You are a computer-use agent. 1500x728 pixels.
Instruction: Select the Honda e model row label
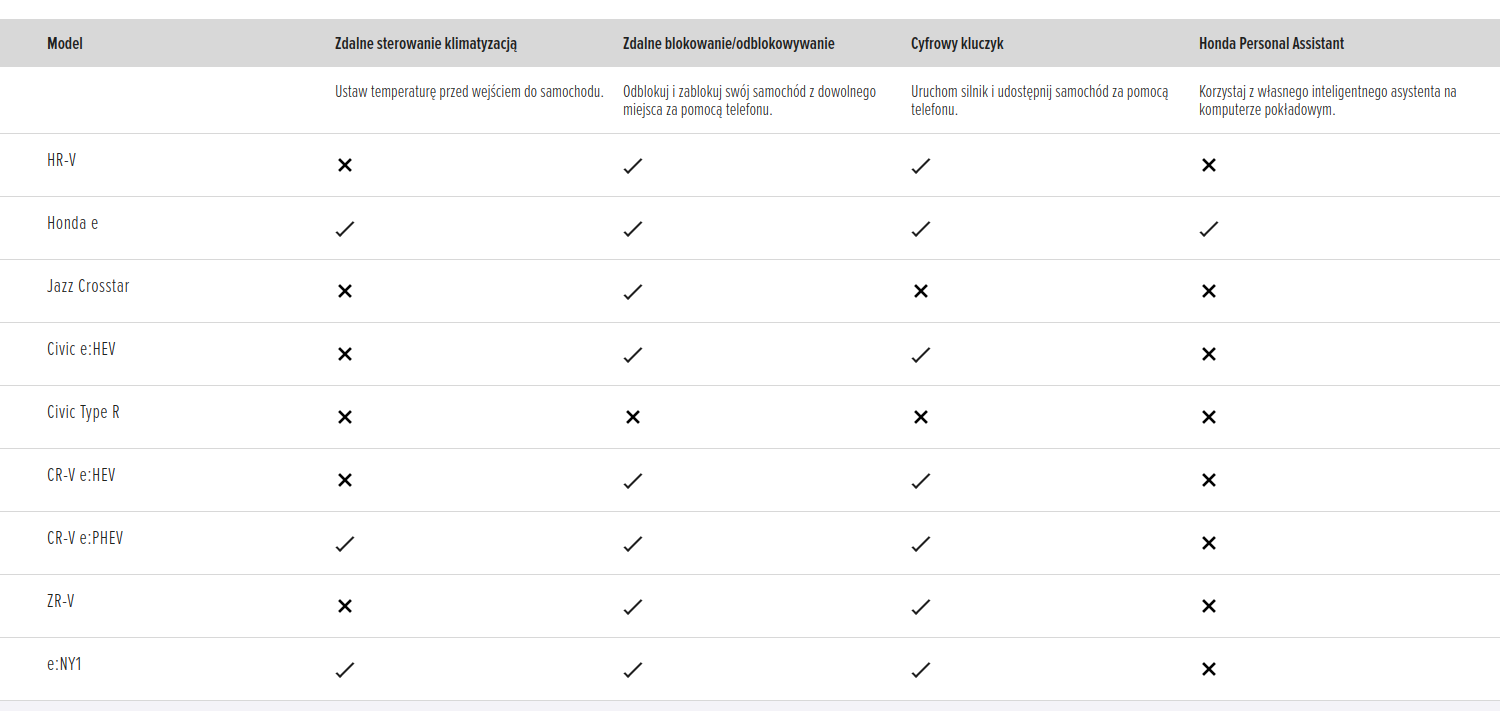[73, 223]
